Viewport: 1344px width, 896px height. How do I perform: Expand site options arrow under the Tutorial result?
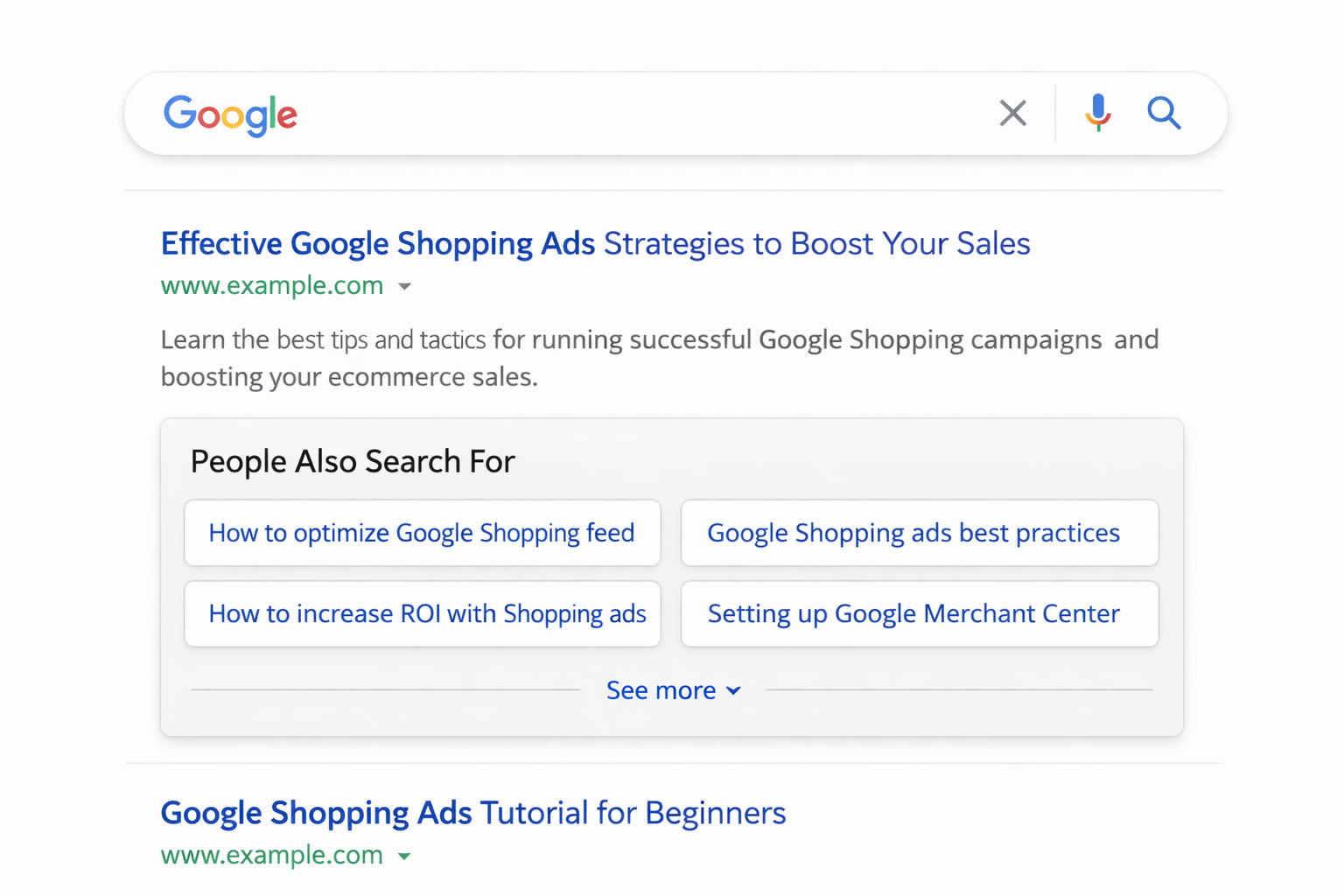pos(405,856)
